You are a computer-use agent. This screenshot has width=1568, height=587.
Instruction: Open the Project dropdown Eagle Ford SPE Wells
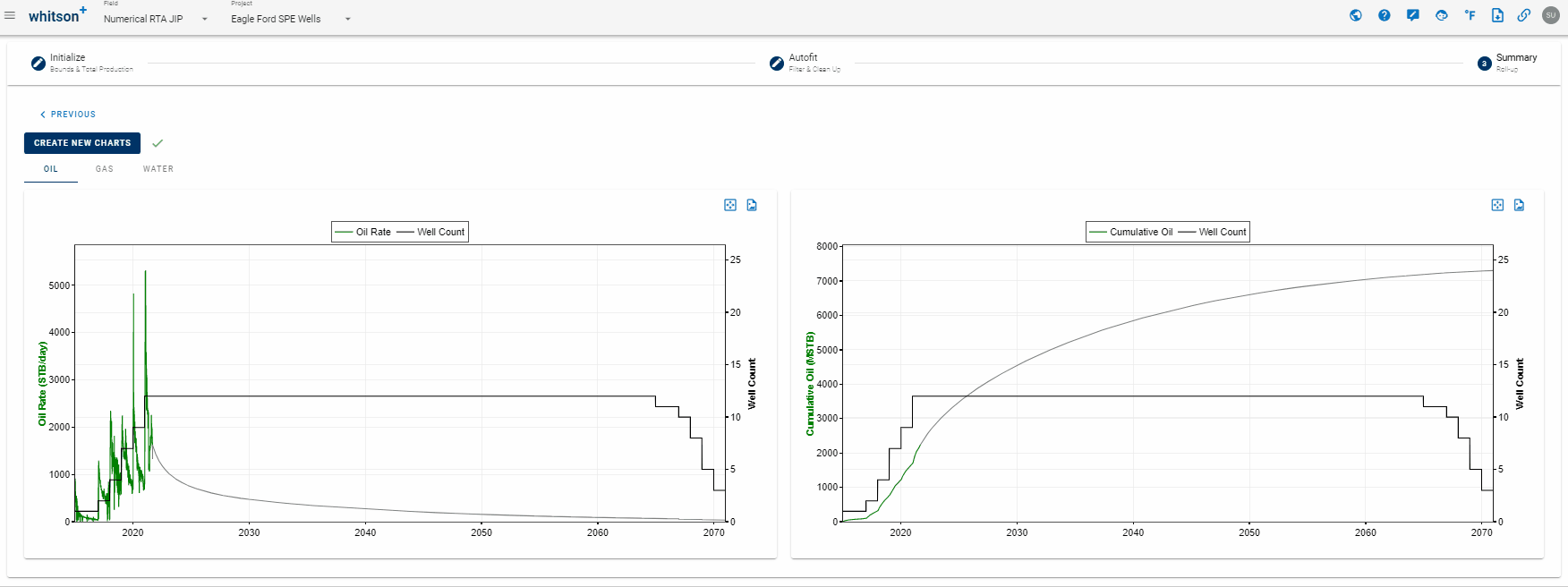[x=291, y=19]
